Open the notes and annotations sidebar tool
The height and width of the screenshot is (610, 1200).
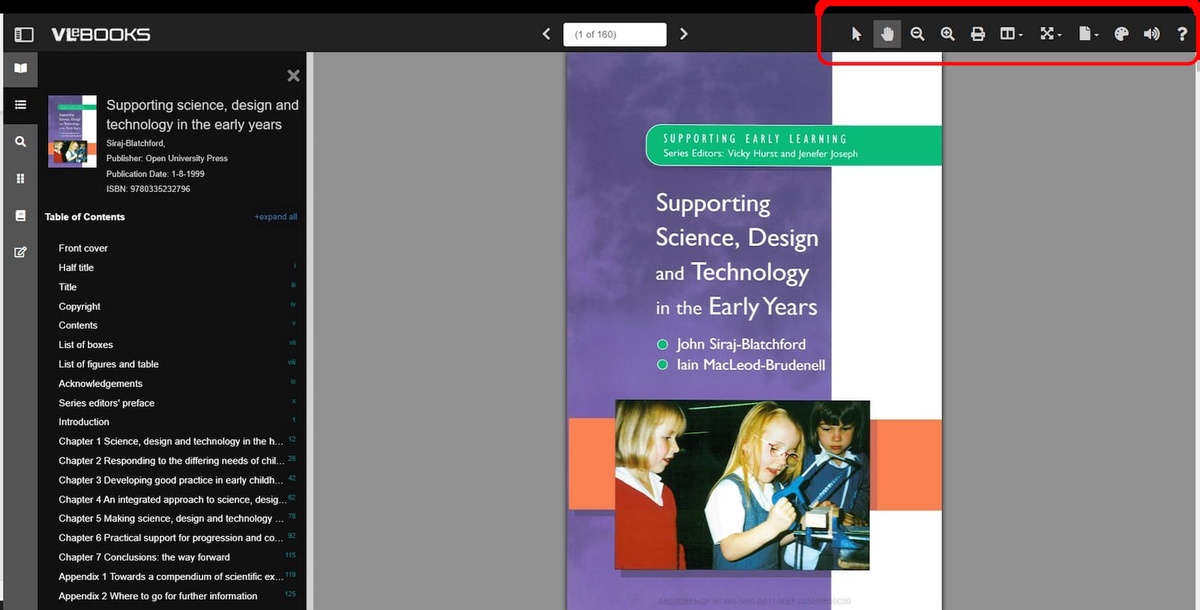20,252
